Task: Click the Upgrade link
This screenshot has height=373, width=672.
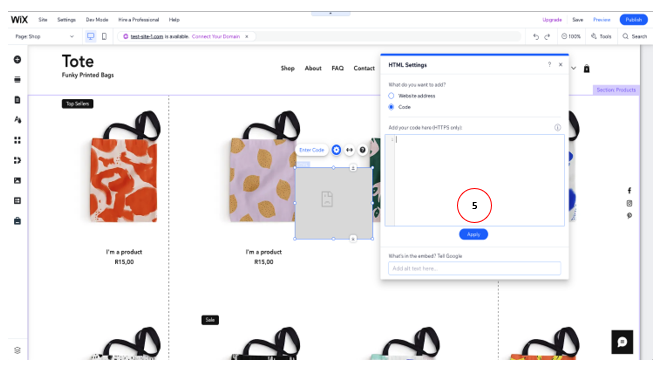Action: [x=552, y=20]
